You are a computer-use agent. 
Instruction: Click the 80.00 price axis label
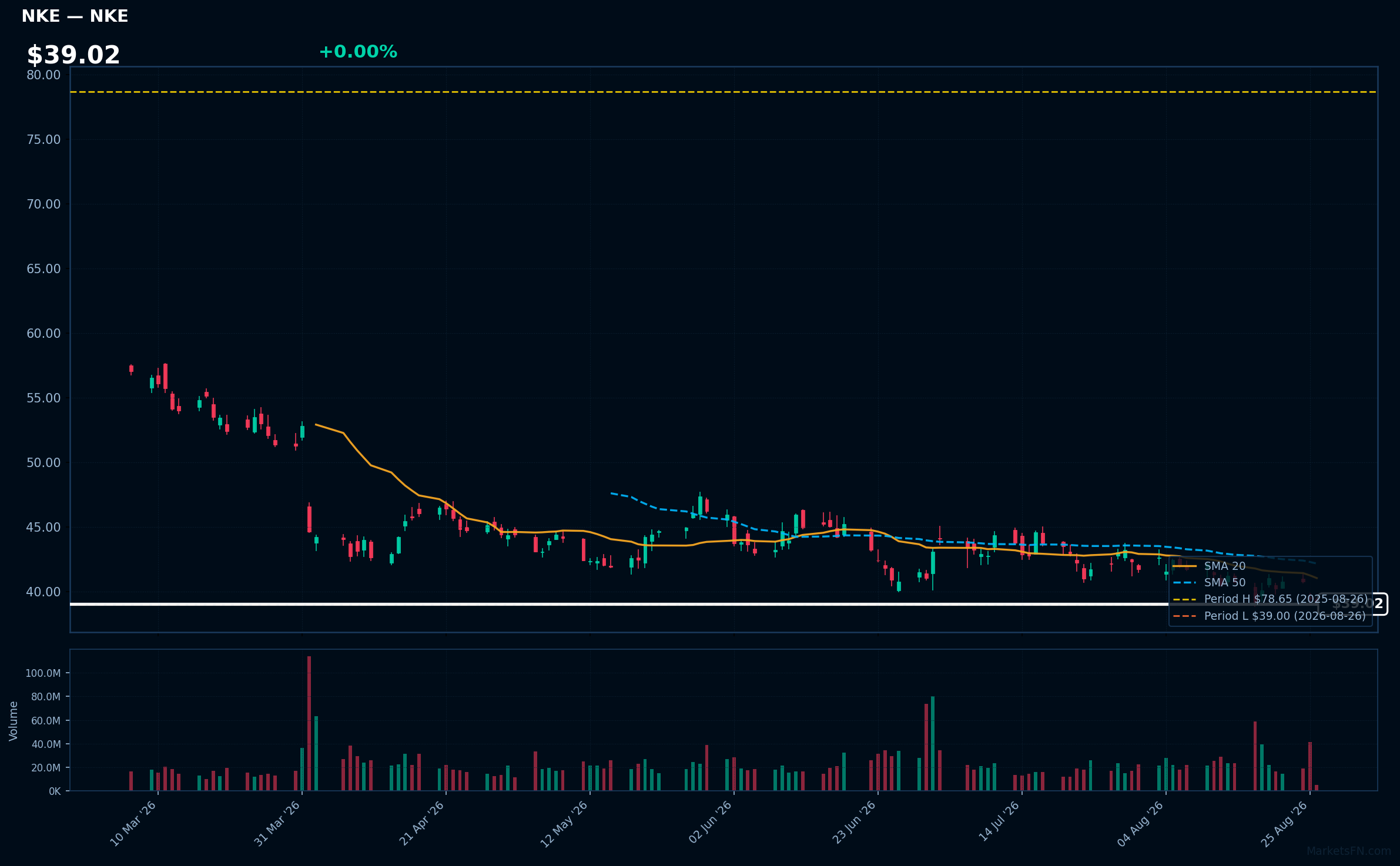pos(43,75)
